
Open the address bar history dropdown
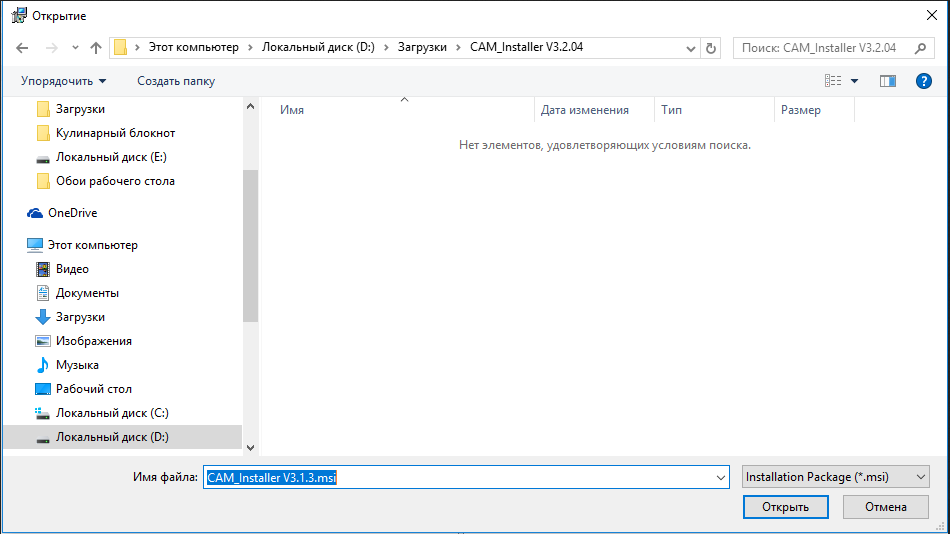pos(691,48)
